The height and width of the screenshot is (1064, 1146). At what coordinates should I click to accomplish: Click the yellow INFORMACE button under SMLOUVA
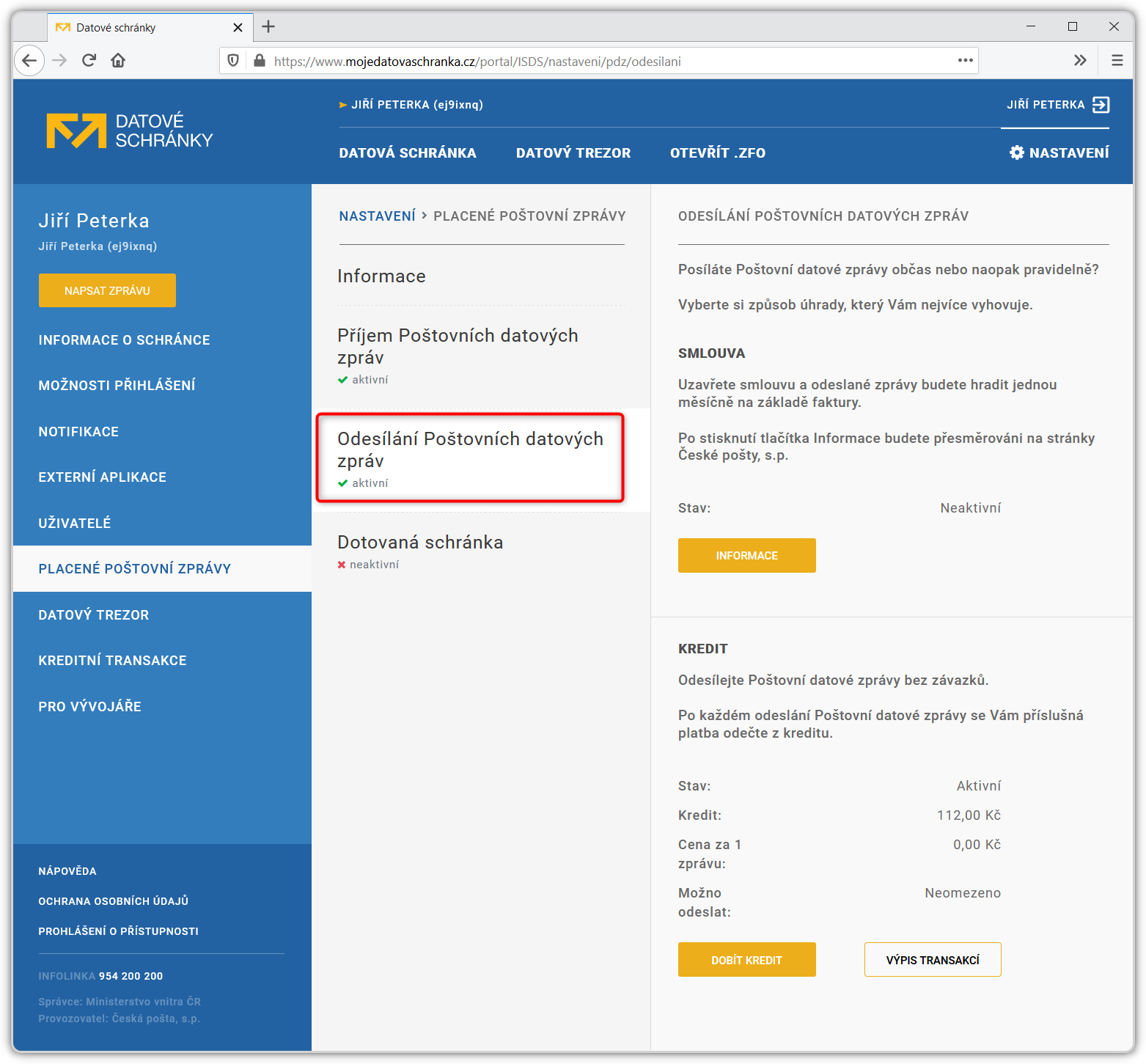pyautogui.click(x=746, y=555)
